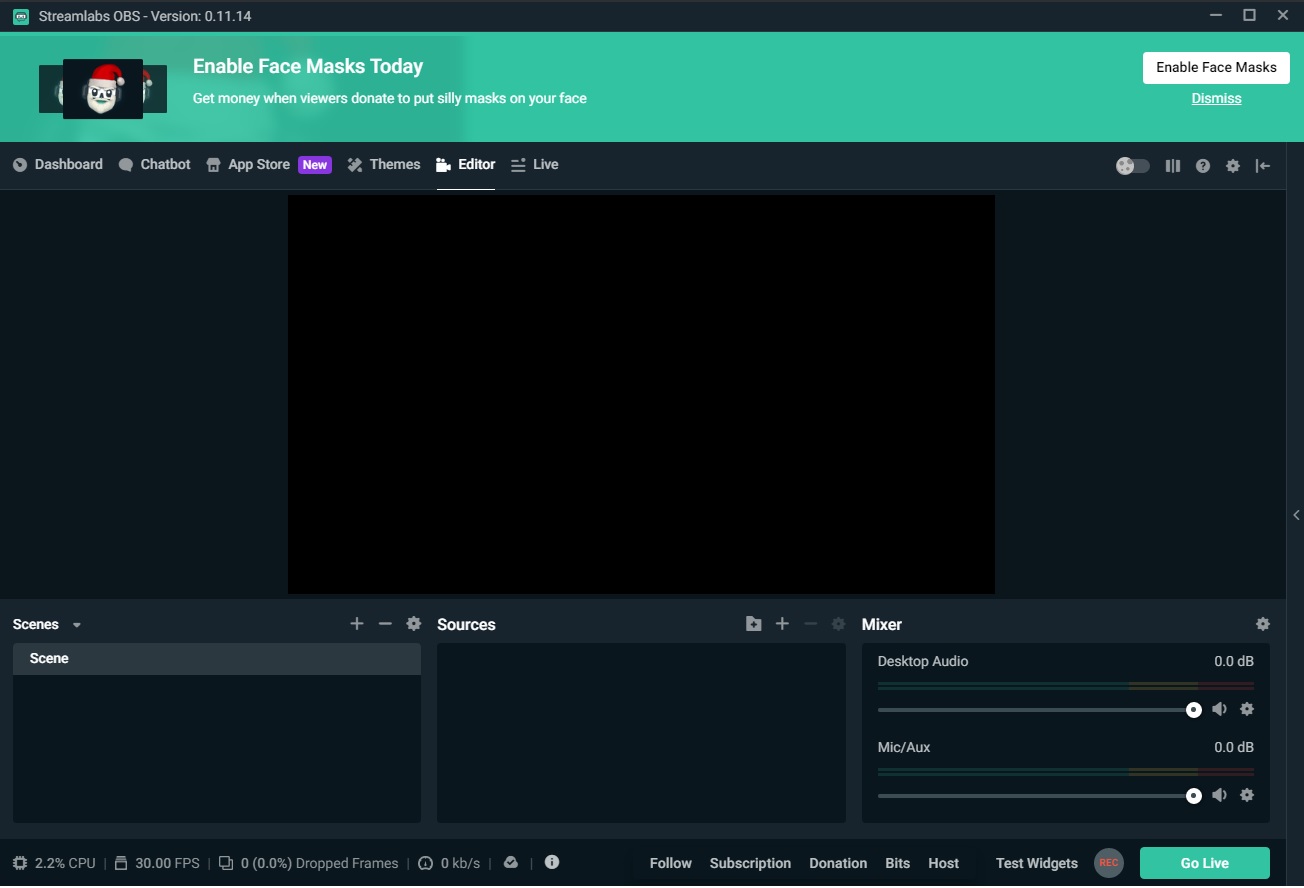Remove scene using the minus icon
1304x888 pixels.
(x=385, y=624)
